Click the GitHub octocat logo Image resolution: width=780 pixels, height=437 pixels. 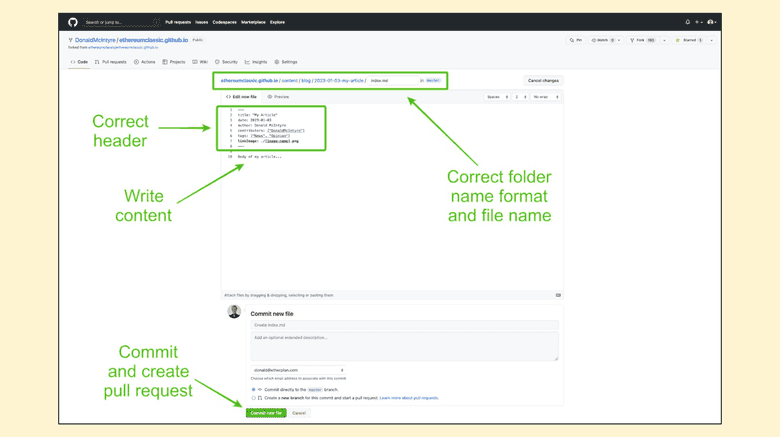tap(73, 22)
